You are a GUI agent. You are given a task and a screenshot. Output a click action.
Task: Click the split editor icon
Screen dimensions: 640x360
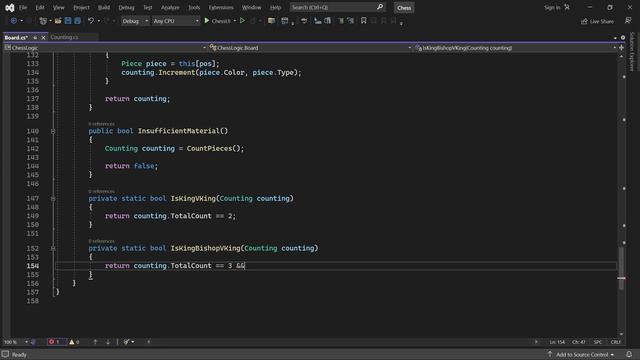click(621, 48)
